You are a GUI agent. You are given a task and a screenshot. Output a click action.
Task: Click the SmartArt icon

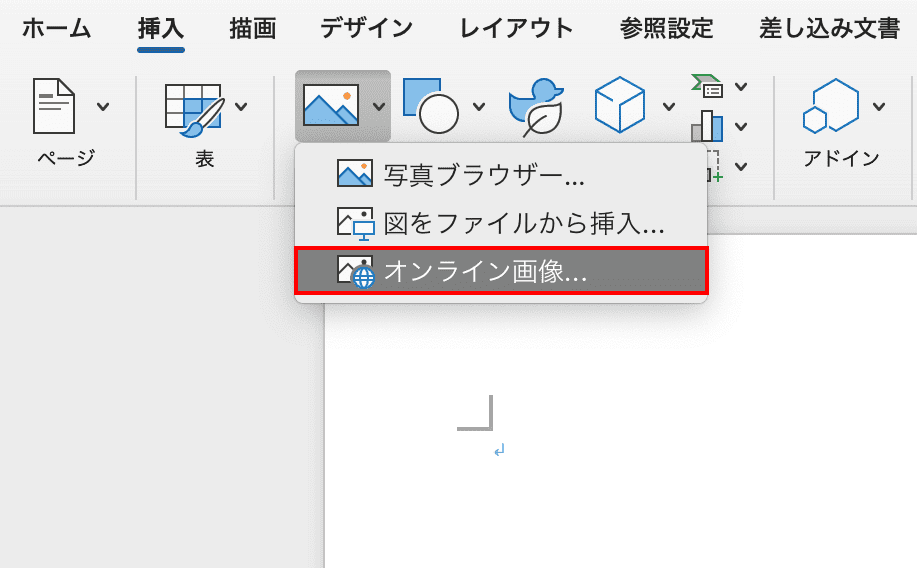point(707,86)
